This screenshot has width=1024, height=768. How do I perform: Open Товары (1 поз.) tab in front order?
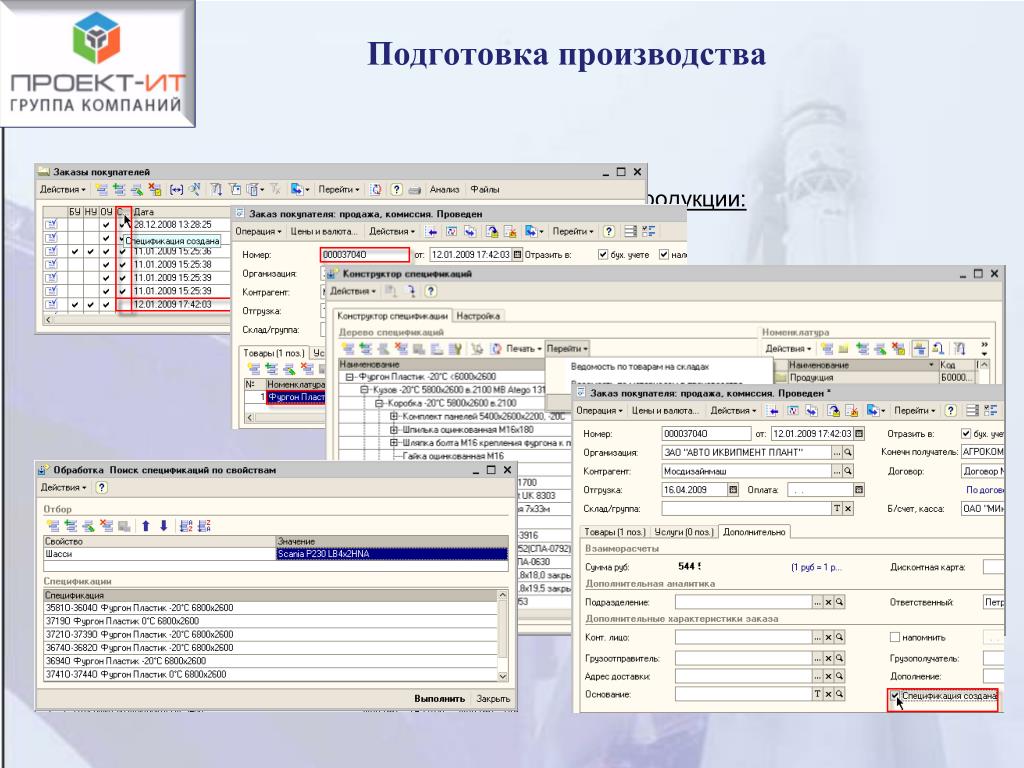614,532
